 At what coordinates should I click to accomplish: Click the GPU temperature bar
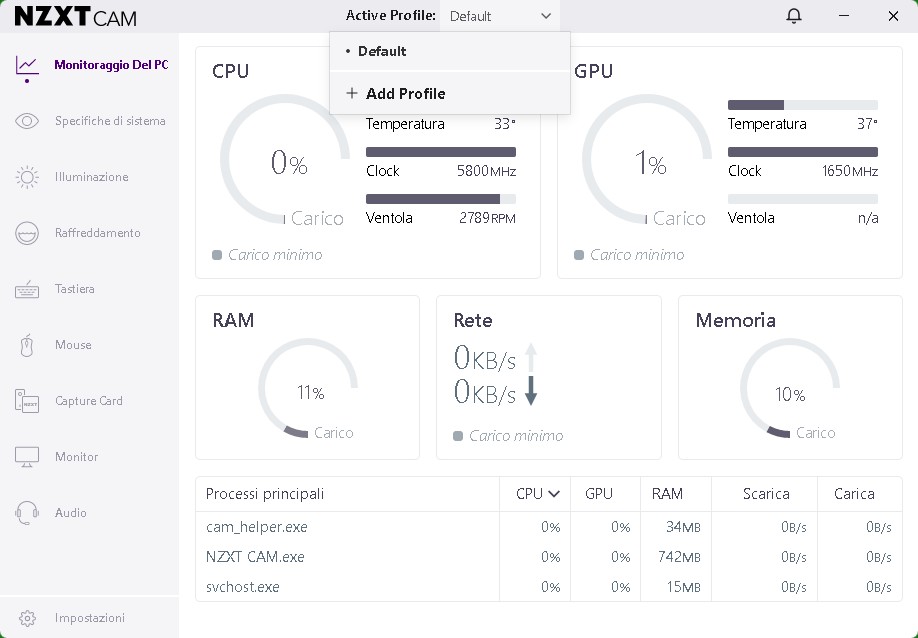(x=802, y=105)
